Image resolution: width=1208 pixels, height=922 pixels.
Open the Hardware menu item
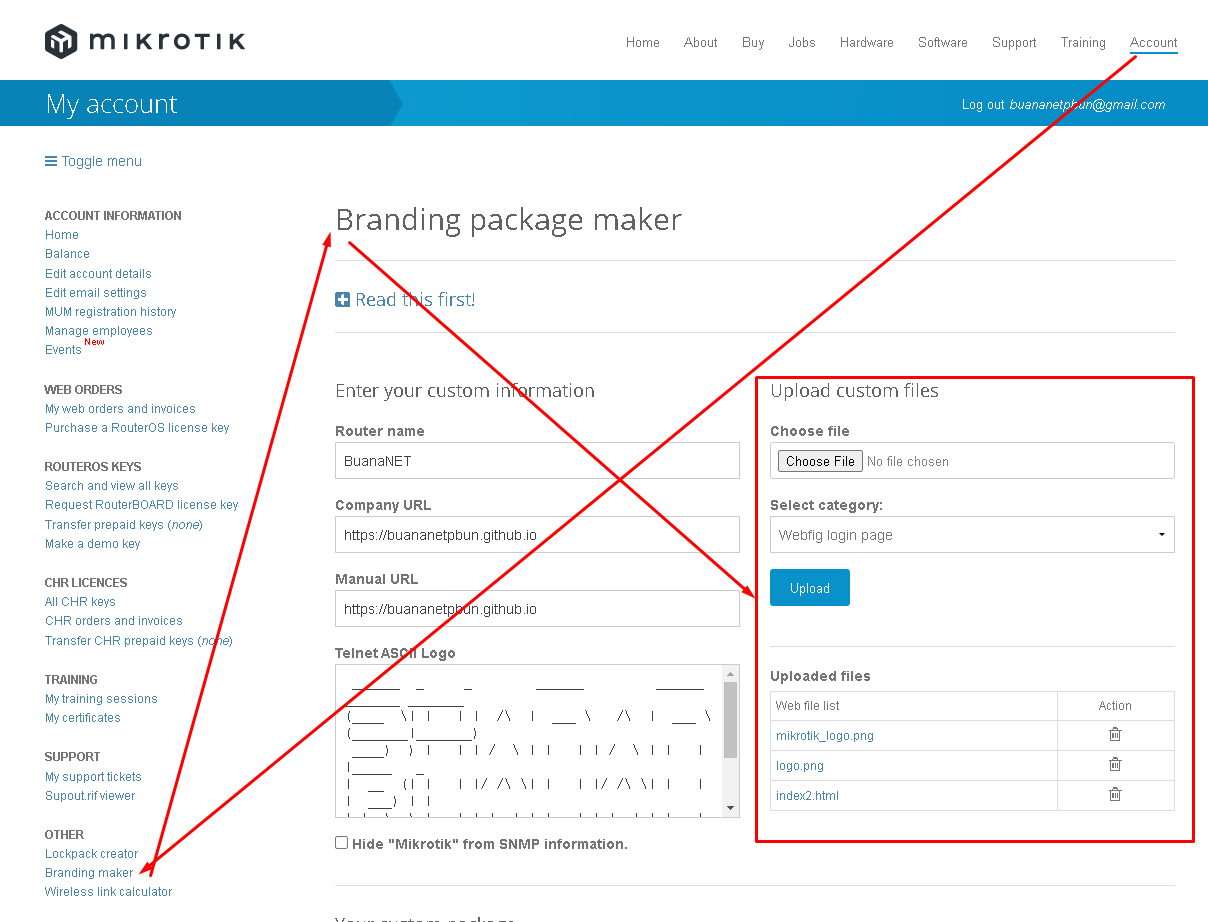866,42
